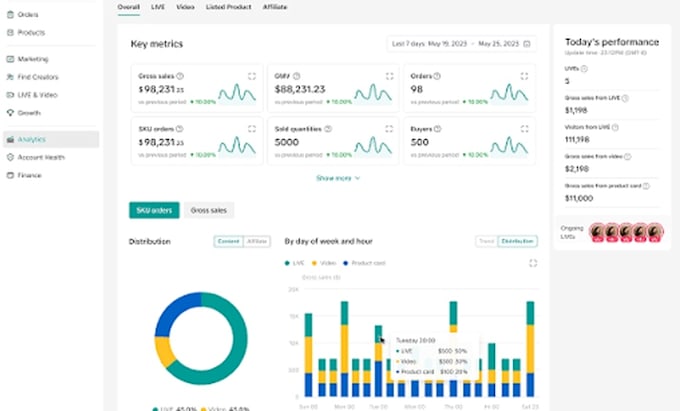Click the info icon beside Buyers
Screen dimensions: 680x411
[438, 129]
